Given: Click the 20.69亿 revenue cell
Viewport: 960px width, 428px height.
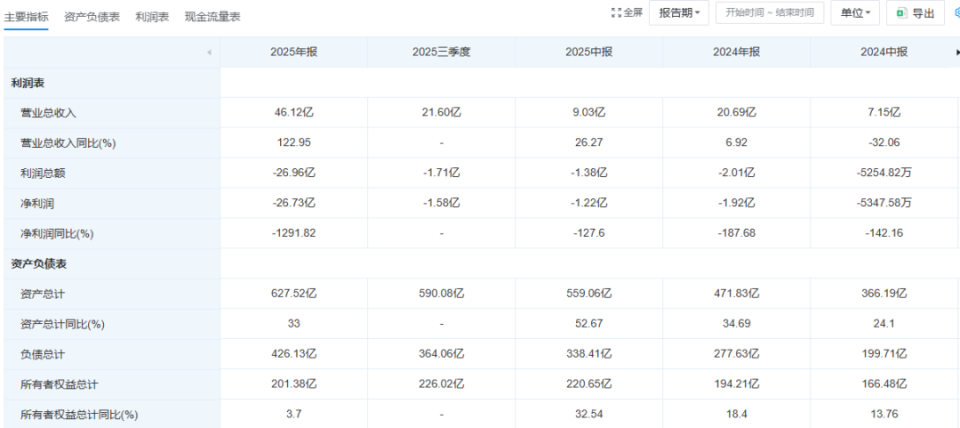Looking at the screenshot, I should (737, 113).
